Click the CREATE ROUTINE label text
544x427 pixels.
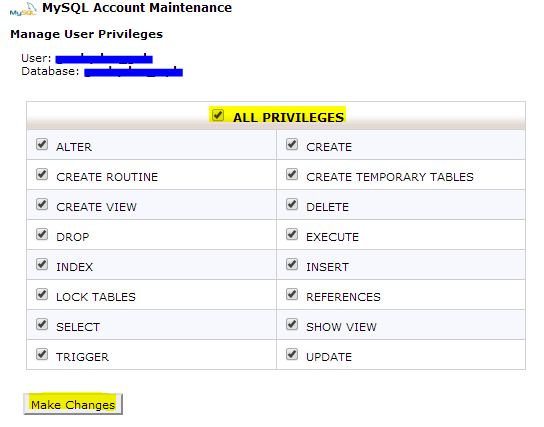pos(107,177)
